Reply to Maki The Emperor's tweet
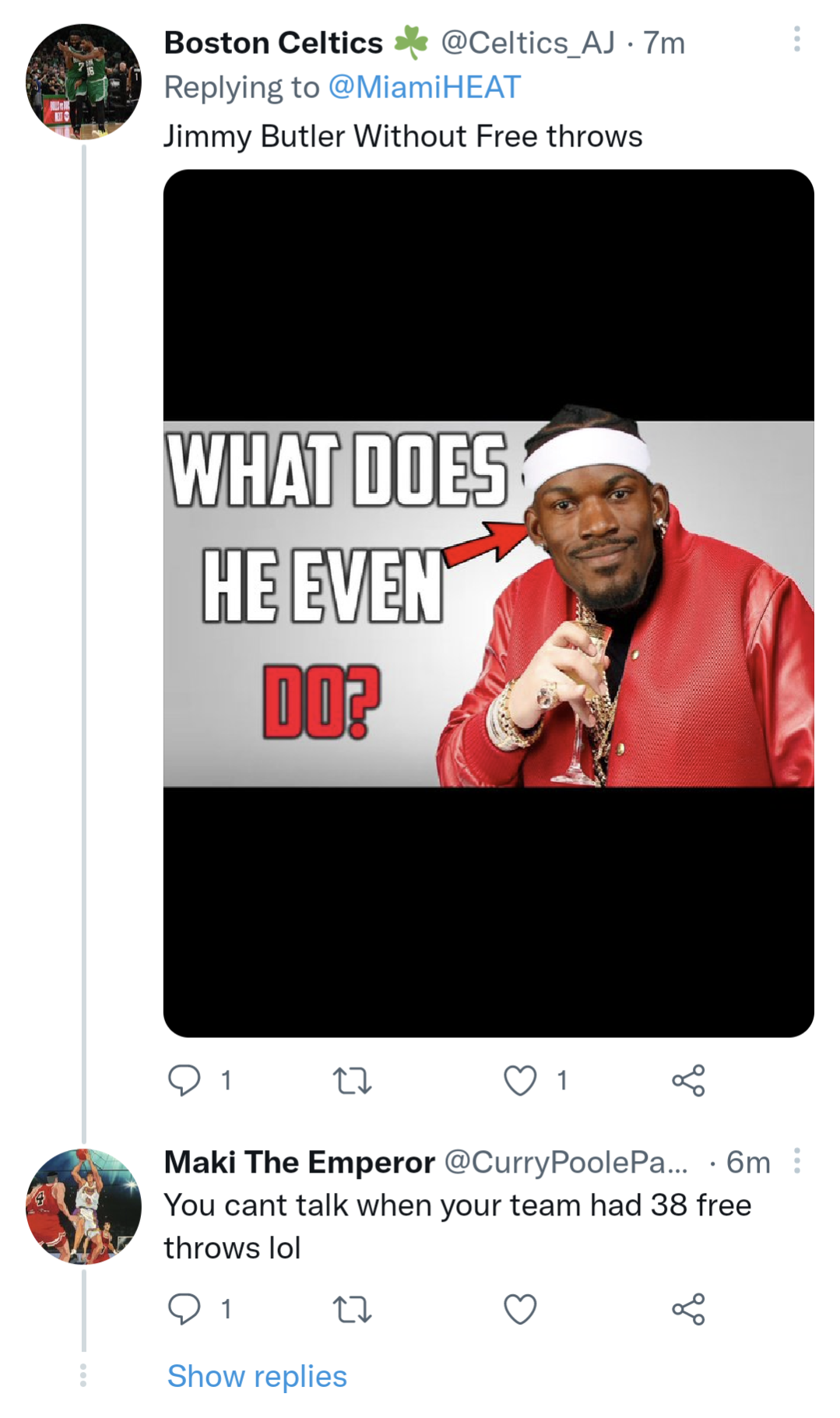The height and width of the screenshot is (1418, 840). pos(185,1309)
